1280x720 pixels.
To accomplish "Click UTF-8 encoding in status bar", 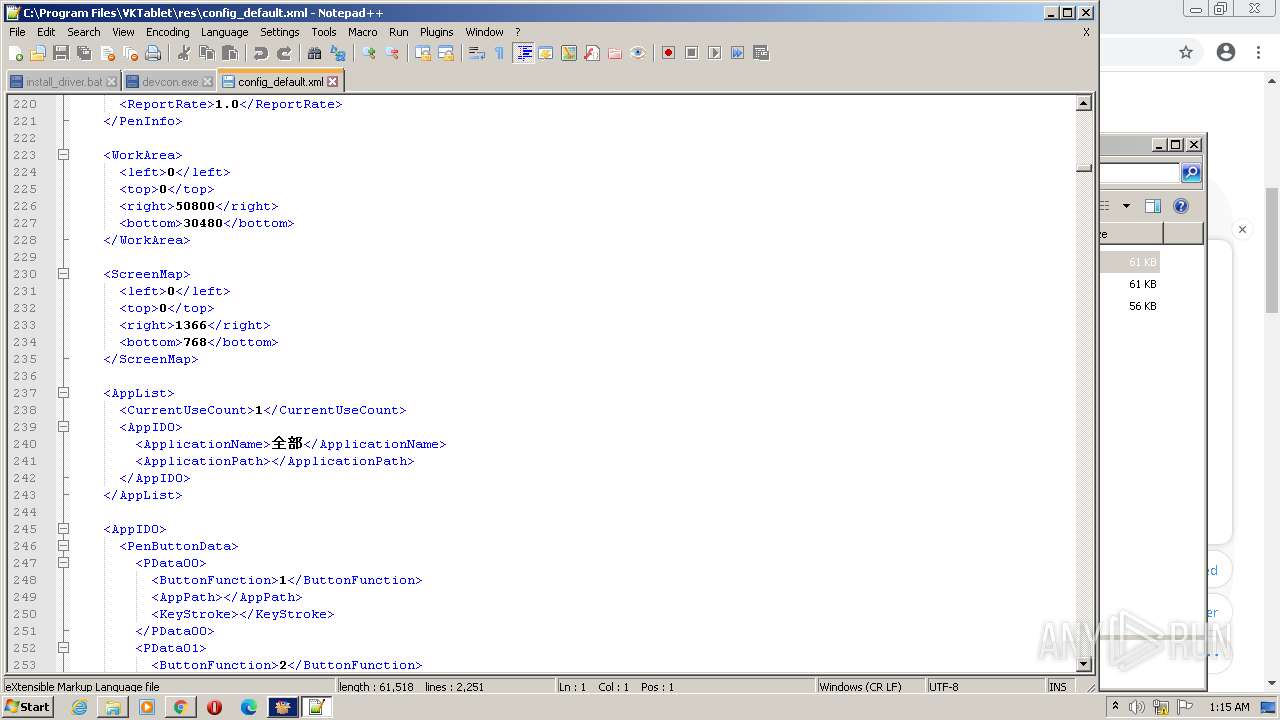I will coord(943,687).
